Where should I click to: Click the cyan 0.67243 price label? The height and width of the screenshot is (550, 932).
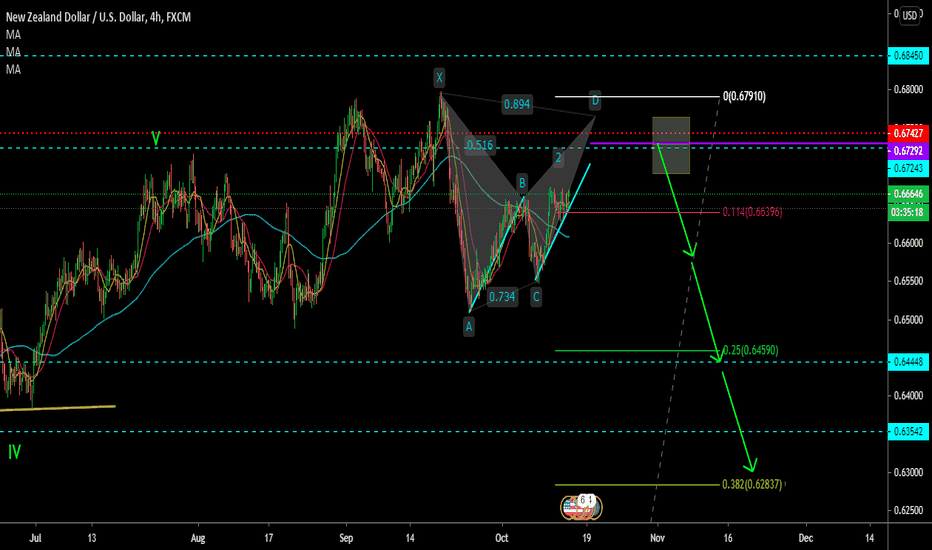[908, 168]
